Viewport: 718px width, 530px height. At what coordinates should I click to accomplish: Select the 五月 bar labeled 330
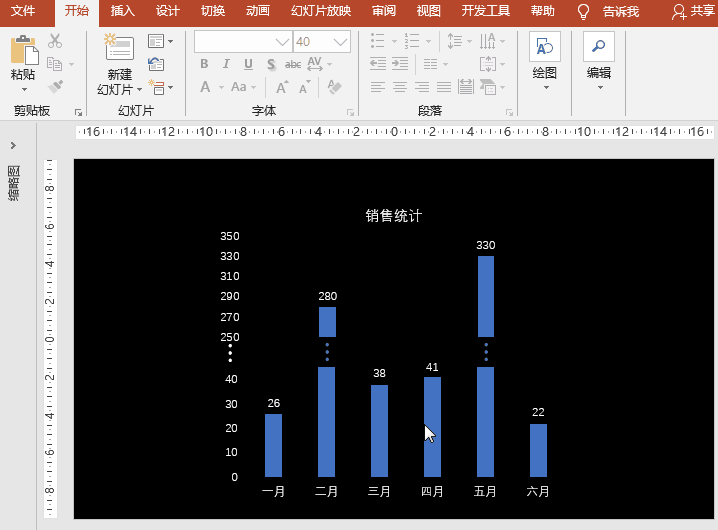point(486,366)
